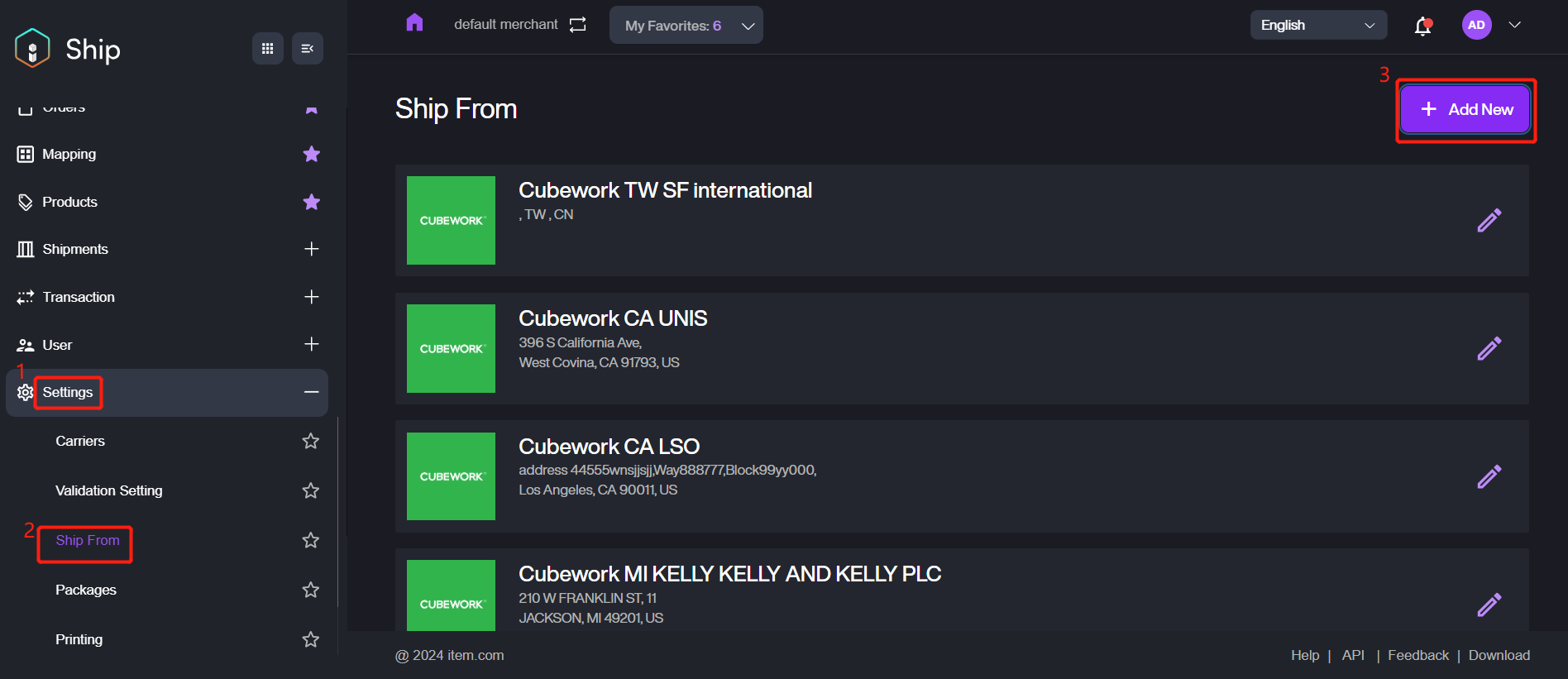Edit the Cubework CA LSO address
This screenshot has height=679, width=1568.
click(1489, 476)
